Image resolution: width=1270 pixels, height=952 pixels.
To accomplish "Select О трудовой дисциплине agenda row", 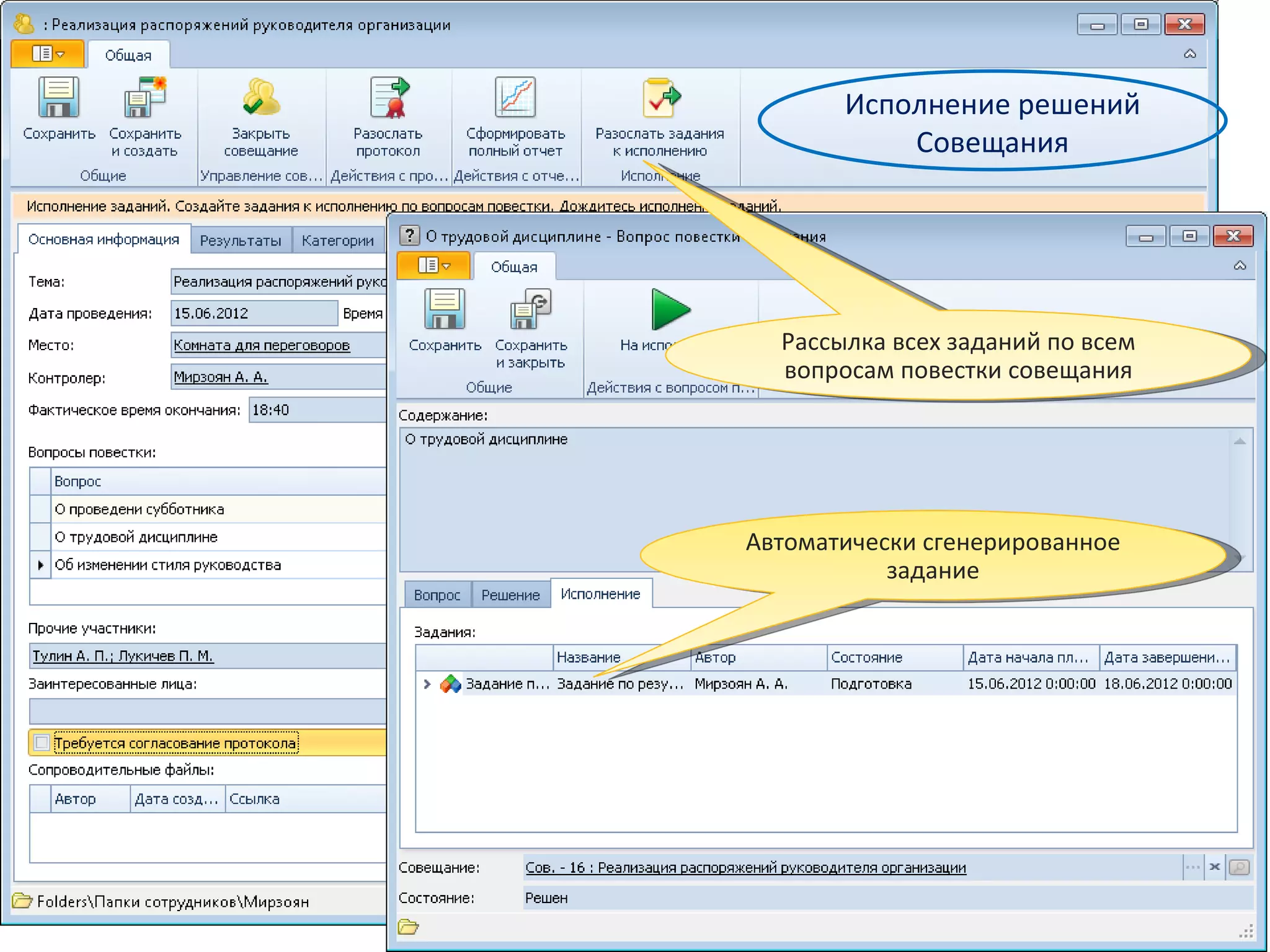I will pyautogui.click(x=136, y=537).
